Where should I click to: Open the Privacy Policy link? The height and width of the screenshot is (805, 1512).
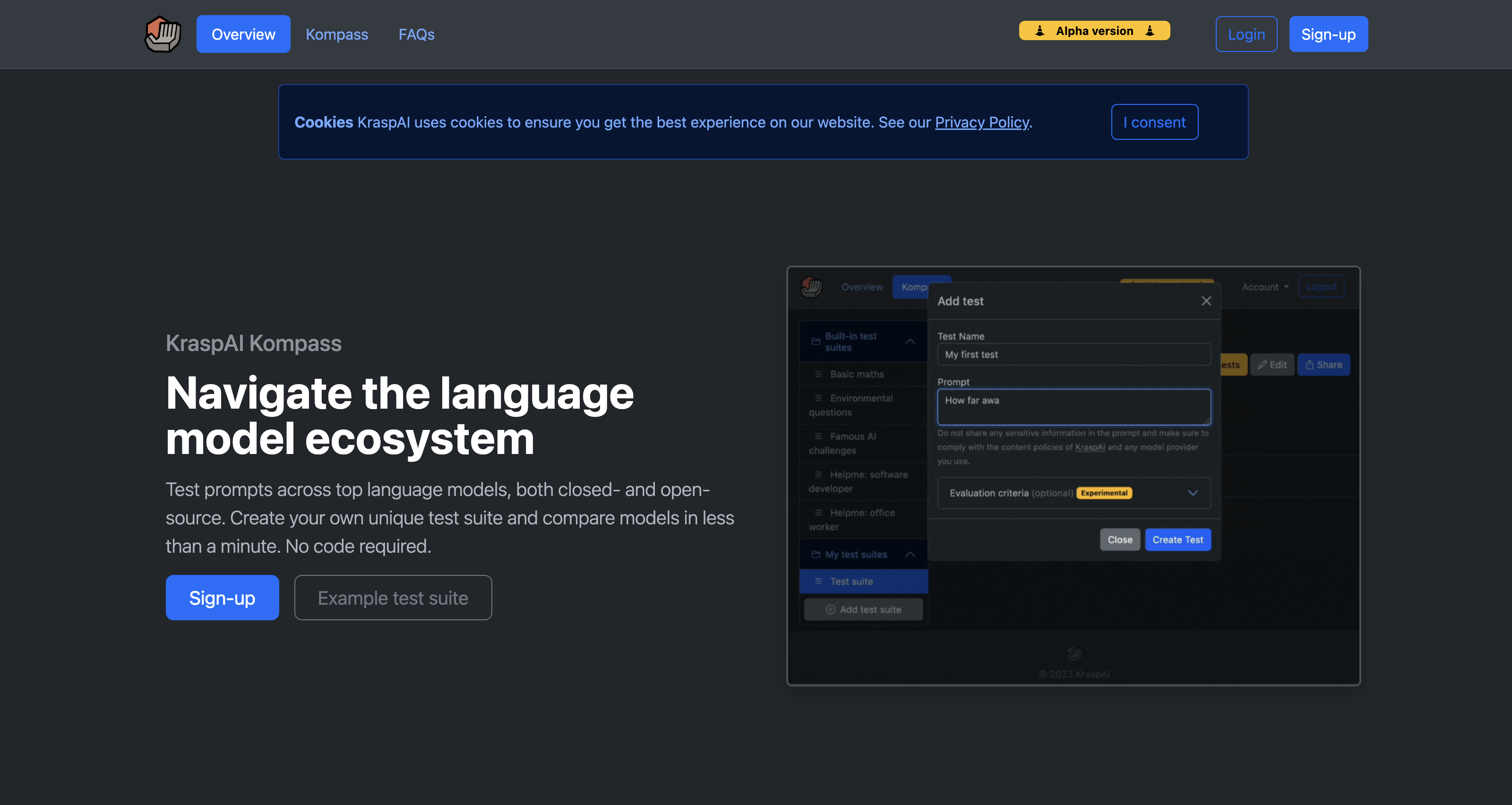(982, 122)
